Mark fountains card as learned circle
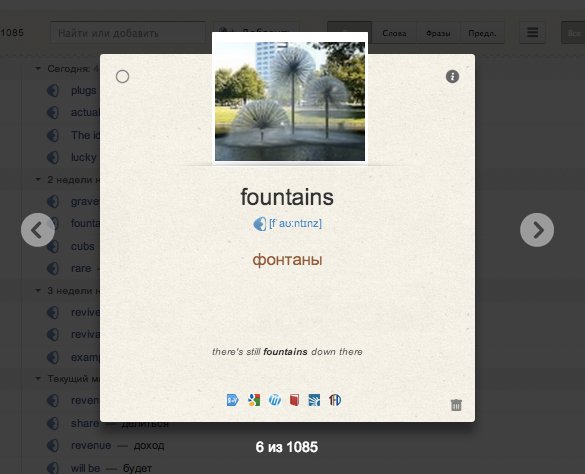Image resolution: width=585 pixels, height=474 pixels. (x=122, y=77)
